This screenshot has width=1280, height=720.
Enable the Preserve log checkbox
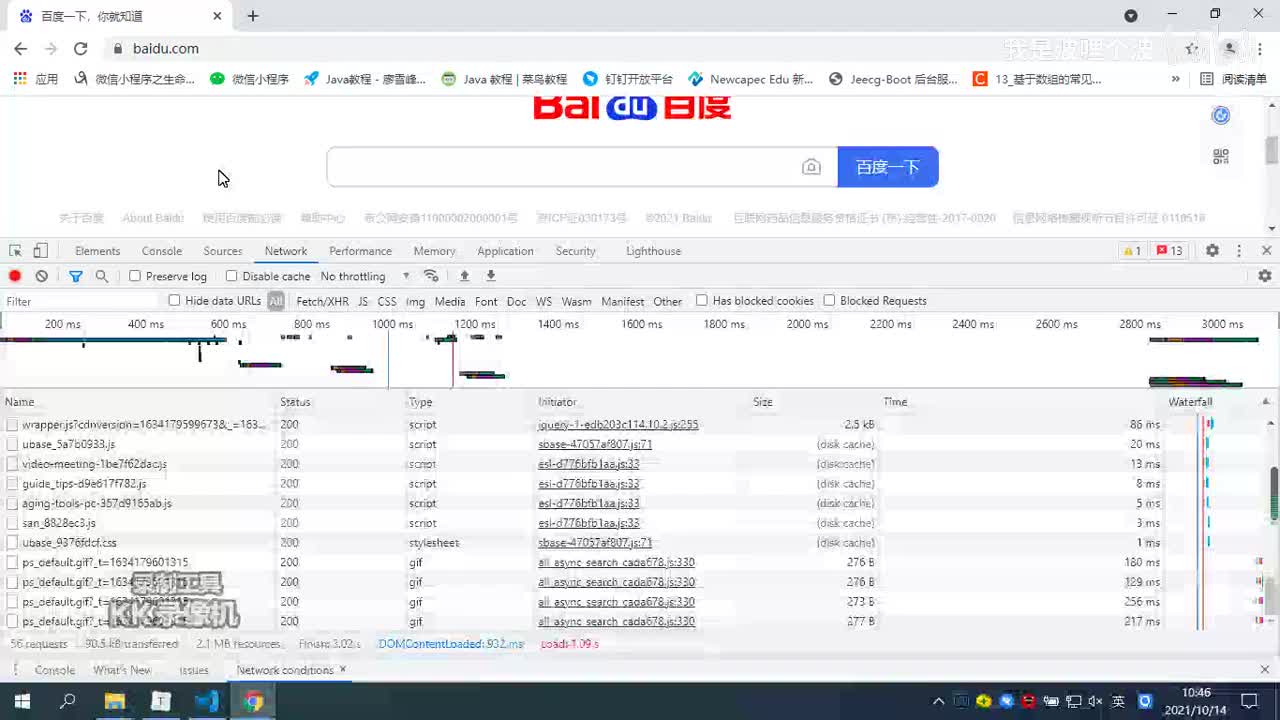pyautogui.click(x=135, y=276)
